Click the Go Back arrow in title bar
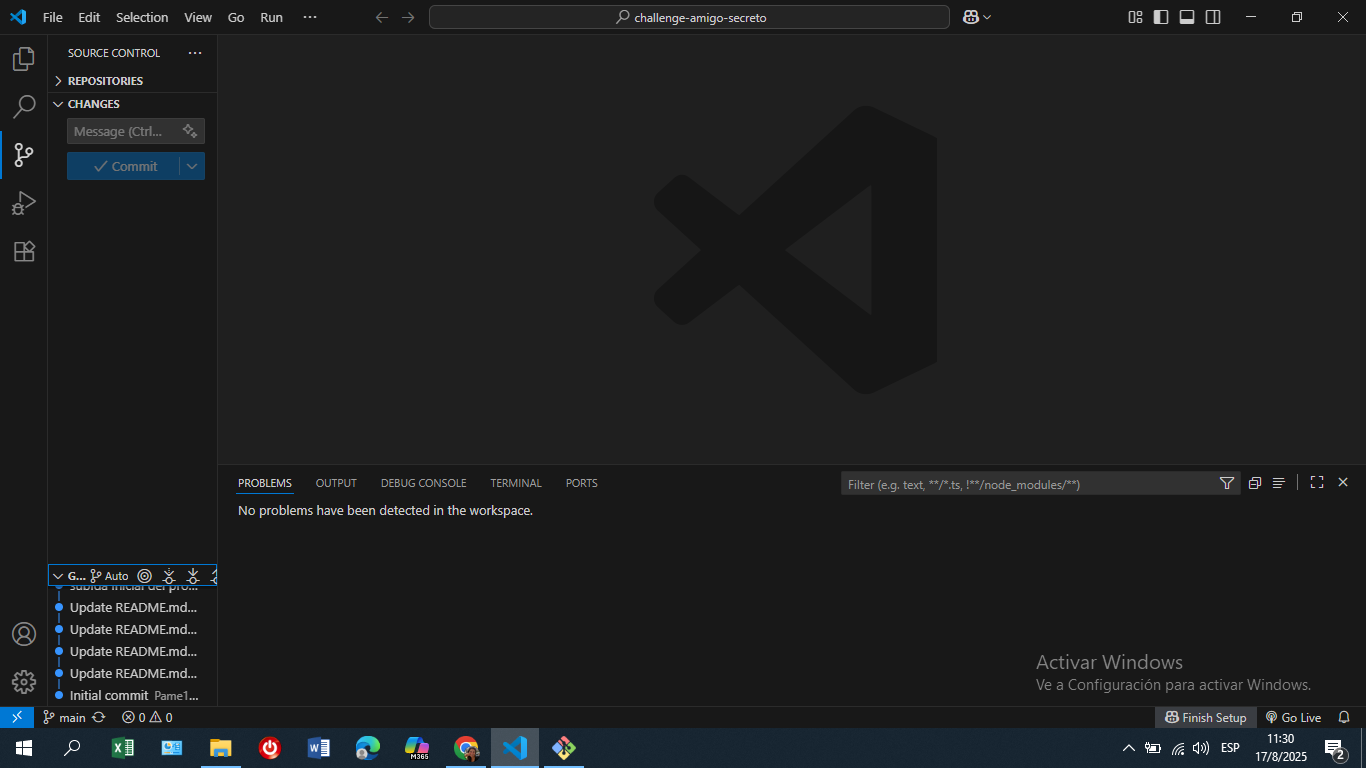 click(x=381, y=17)
